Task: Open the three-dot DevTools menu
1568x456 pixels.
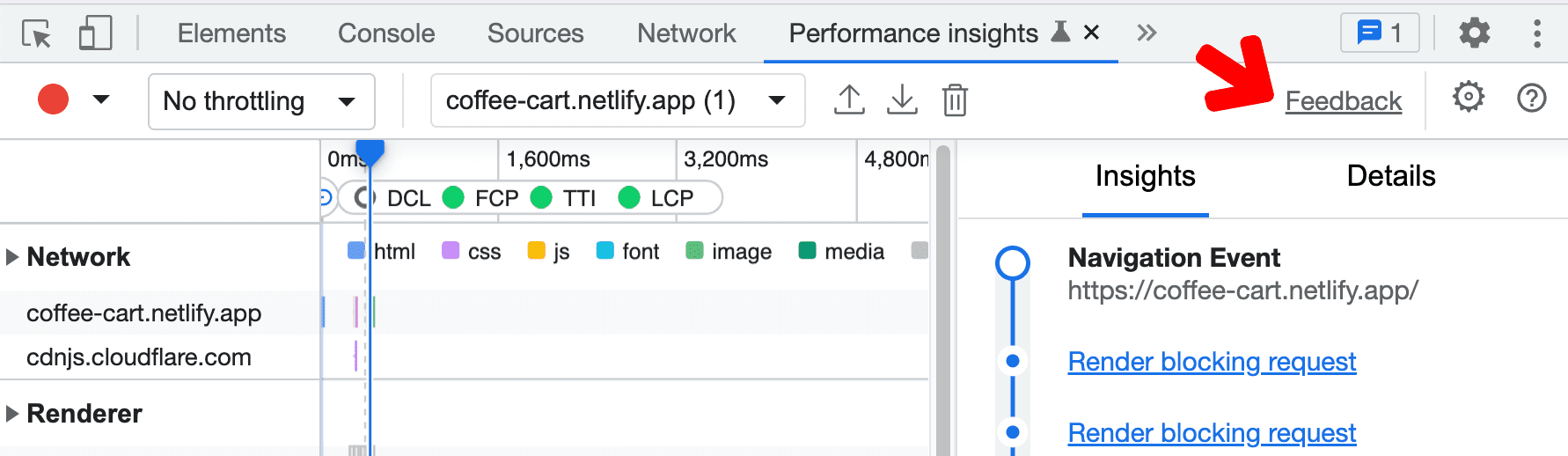Action: [1536, 33]
